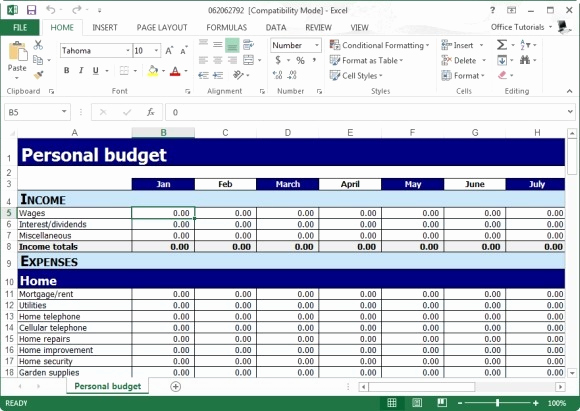The width and height of the screenshot is (580, 411).
Task: Redo the last action
Action: tap(77, 10)
